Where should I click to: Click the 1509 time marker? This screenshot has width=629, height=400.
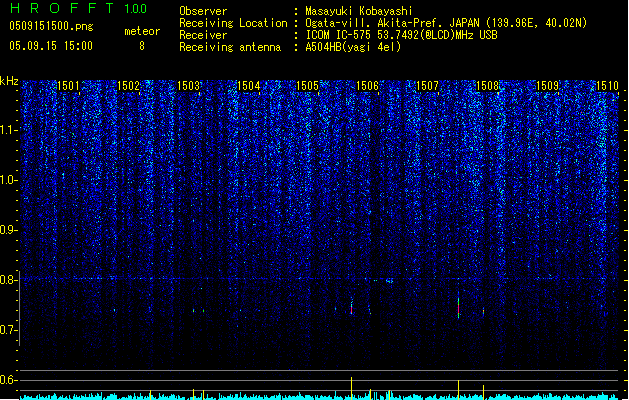(x=548, y=85)
